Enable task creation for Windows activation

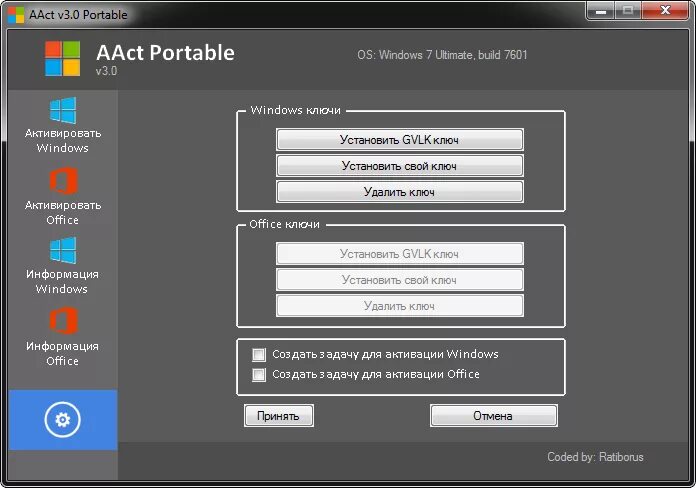pos(259,354)
